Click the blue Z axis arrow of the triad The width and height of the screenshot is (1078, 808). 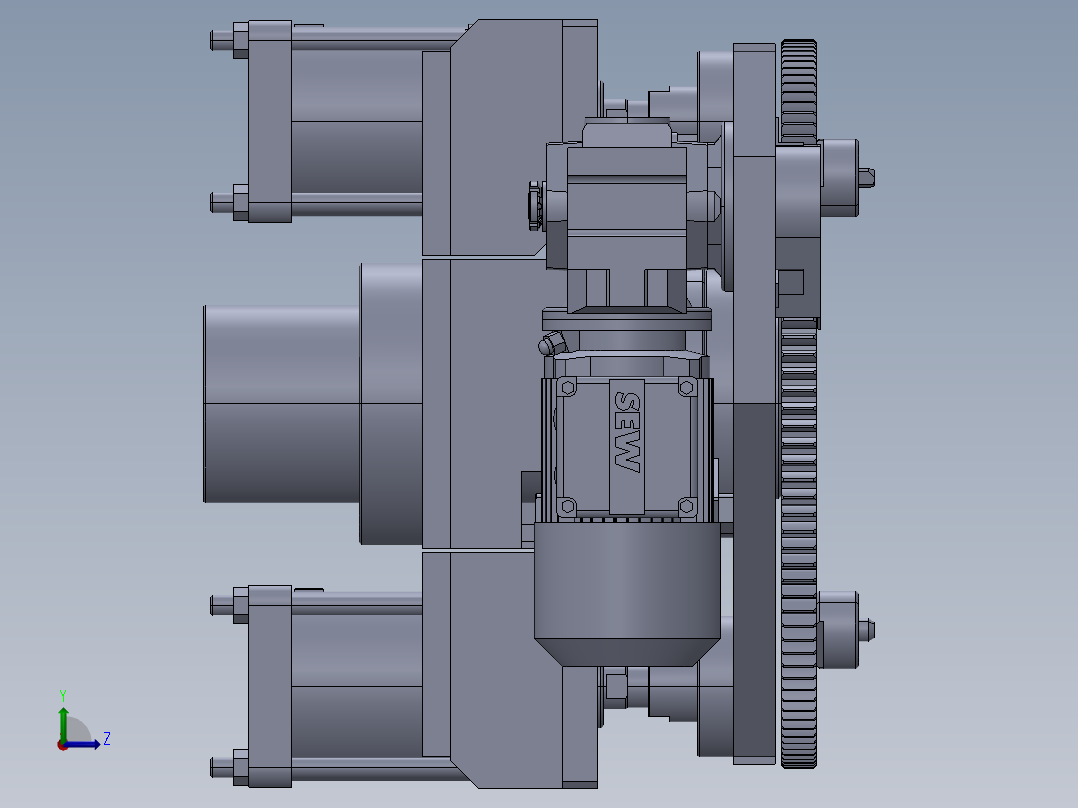(84, 744)
